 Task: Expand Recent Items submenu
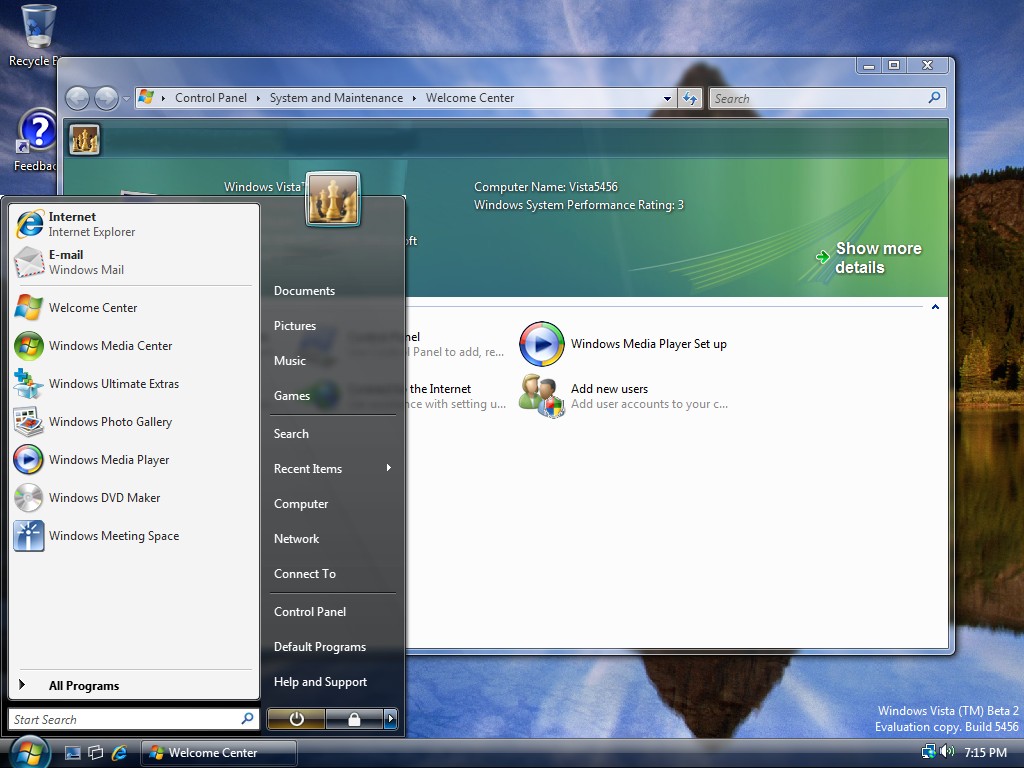(x=333, y=468)
